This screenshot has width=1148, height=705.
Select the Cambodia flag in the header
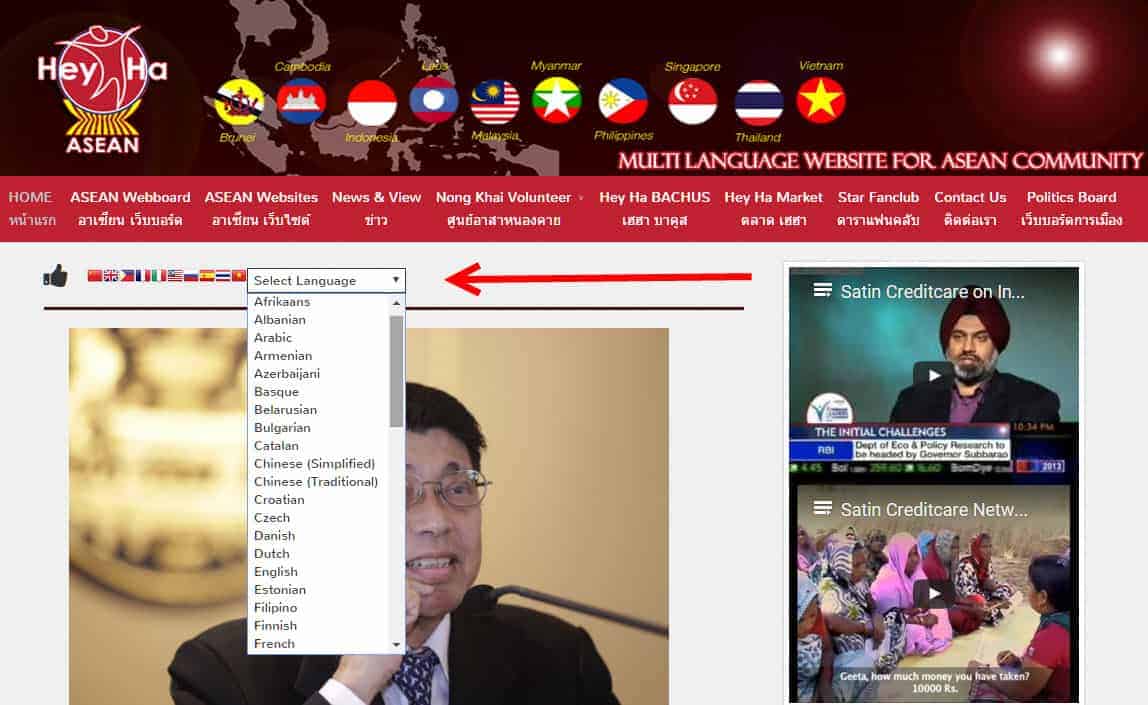coord(302,101)
